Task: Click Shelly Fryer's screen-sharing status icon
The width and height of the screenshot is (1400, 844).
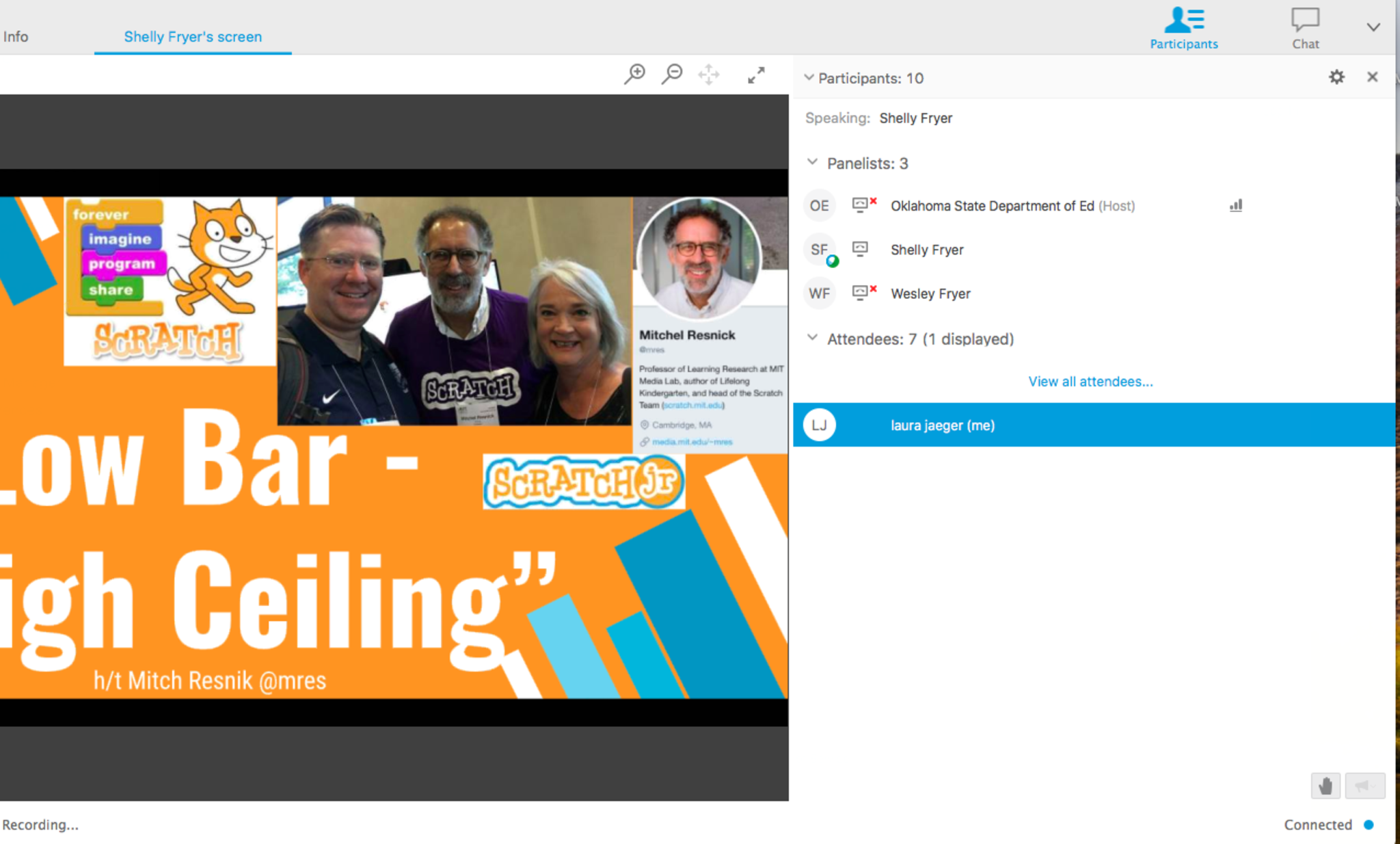Action: click(860, 249)
